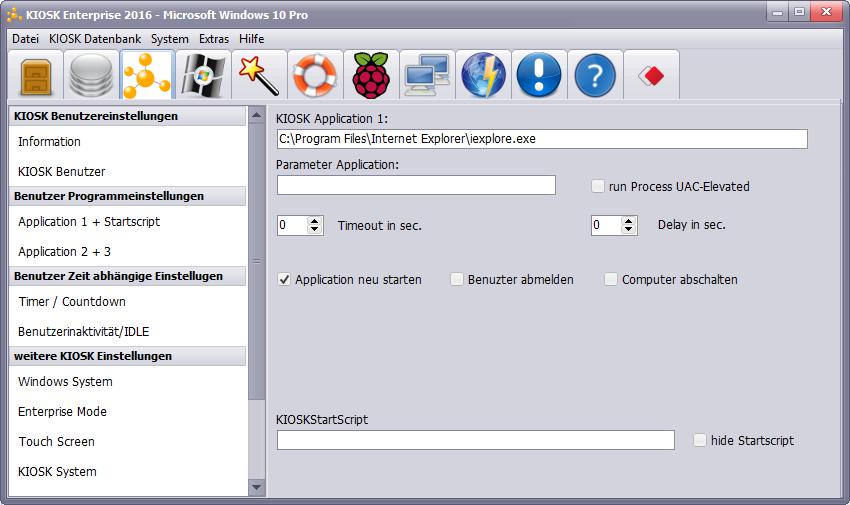Open the Datei menu
850x505 pixels.
click(x=25, y=39)
